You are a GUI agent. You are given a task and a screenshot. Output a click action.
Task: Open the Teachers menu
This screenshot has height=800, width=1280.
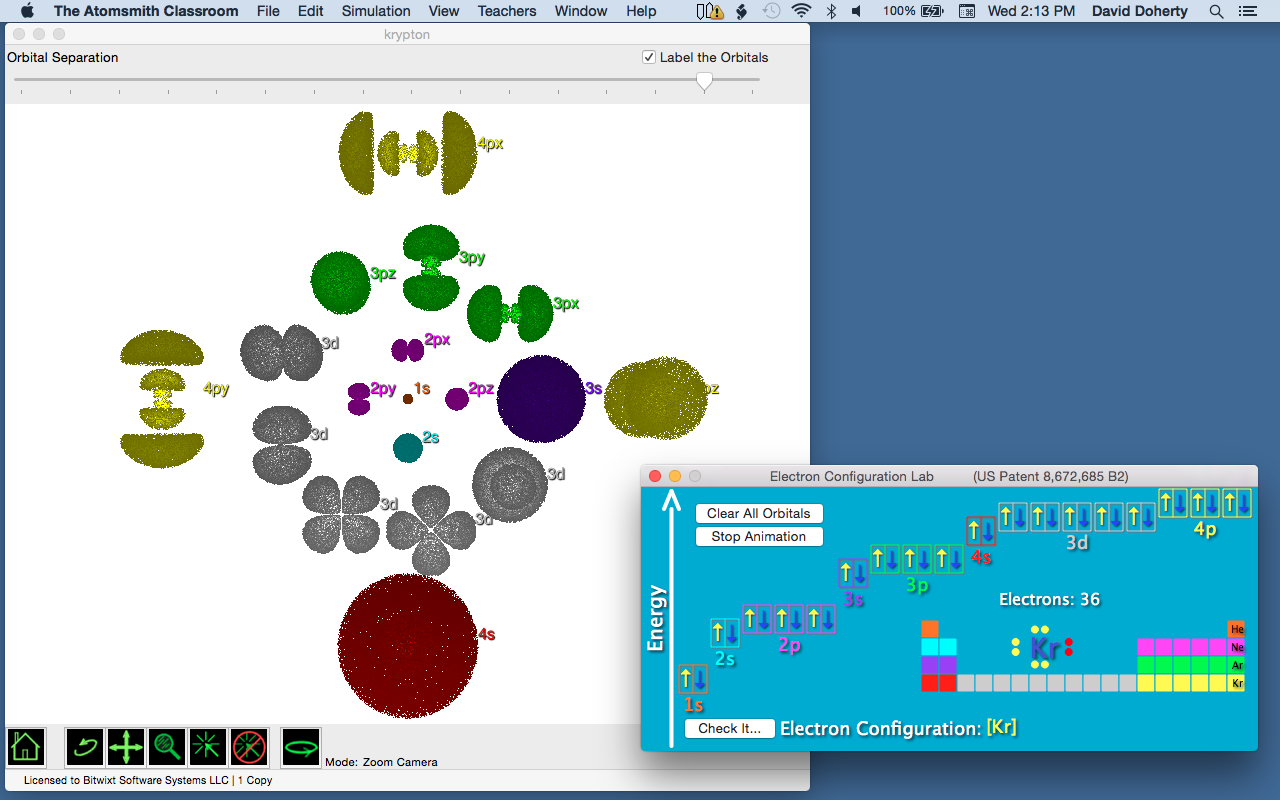click(506, 11)
